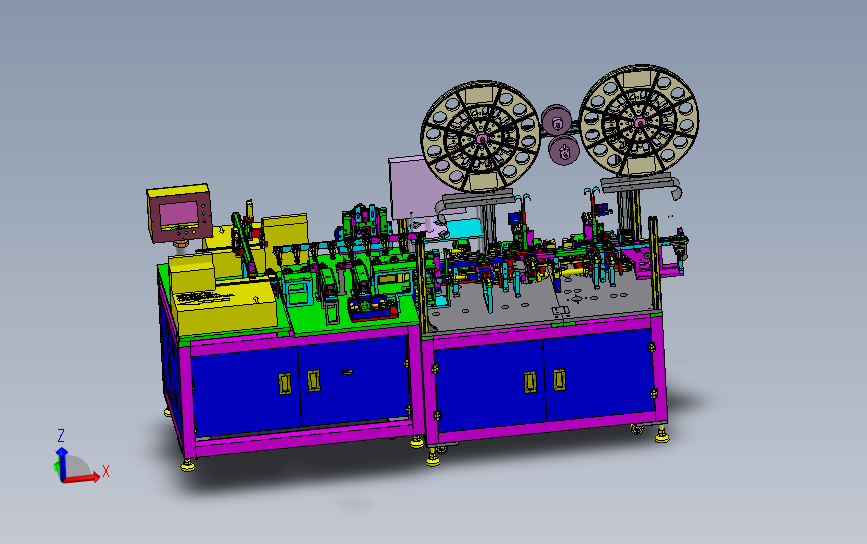
Task: Select the rightmost blue cabinet door
Action: coord(598,374)
